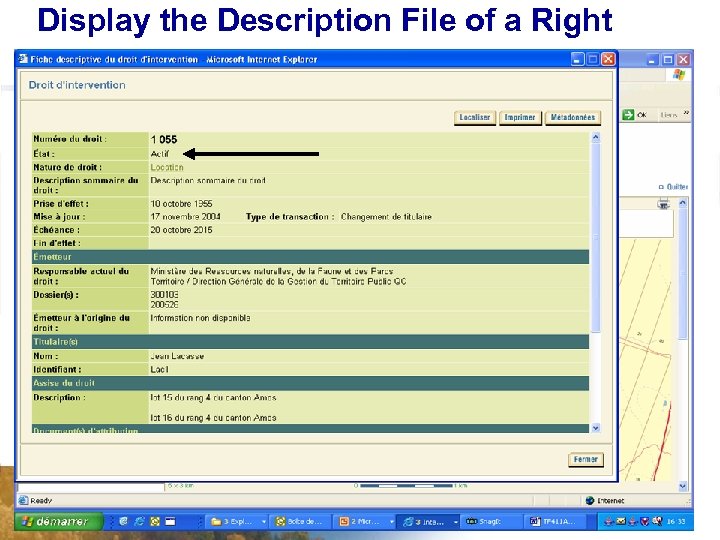This screenshot has height=540, width=720.
Task: Open Métadonnées for this right
Action: pyautogui.click(x=573, y=118)
